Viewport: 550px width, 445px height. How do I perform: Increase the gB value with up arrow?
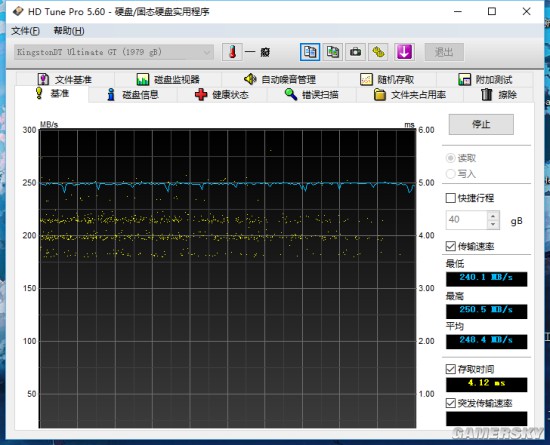493,216
